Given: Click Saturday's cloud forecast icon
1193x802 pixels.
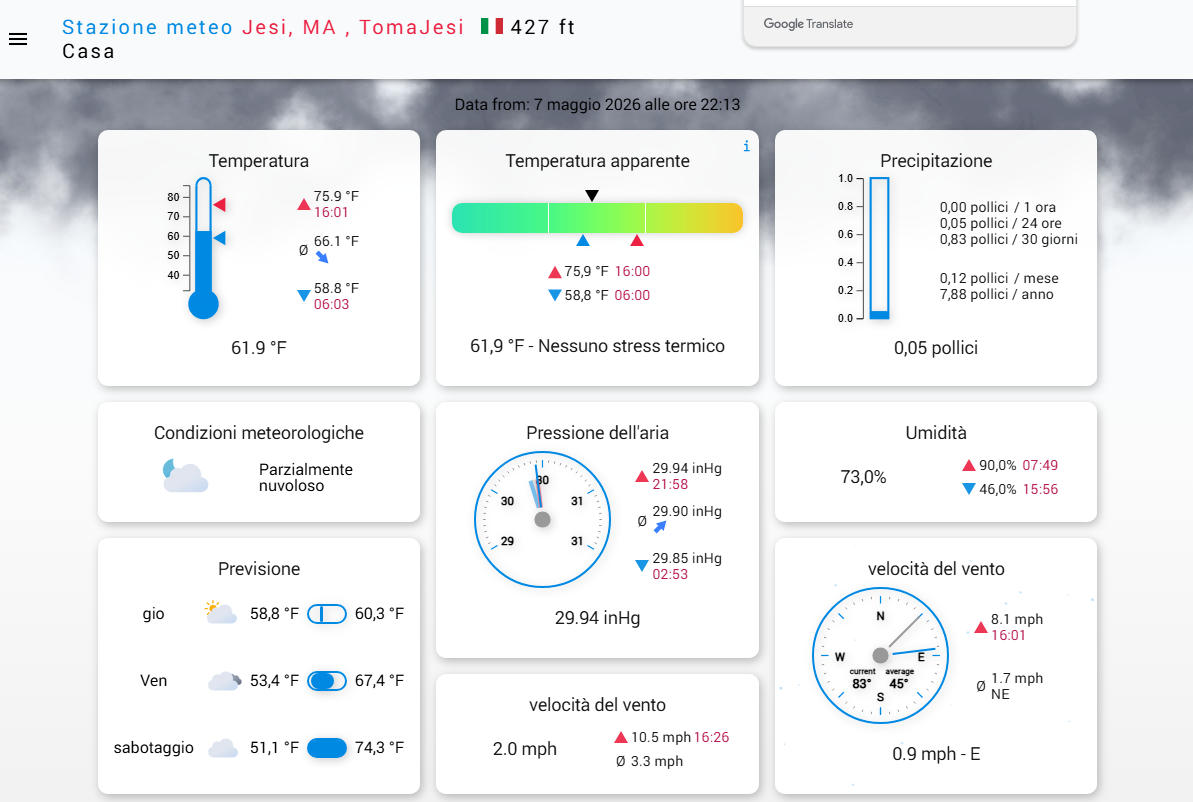Looking at the screenshot, I should point(223,747).
